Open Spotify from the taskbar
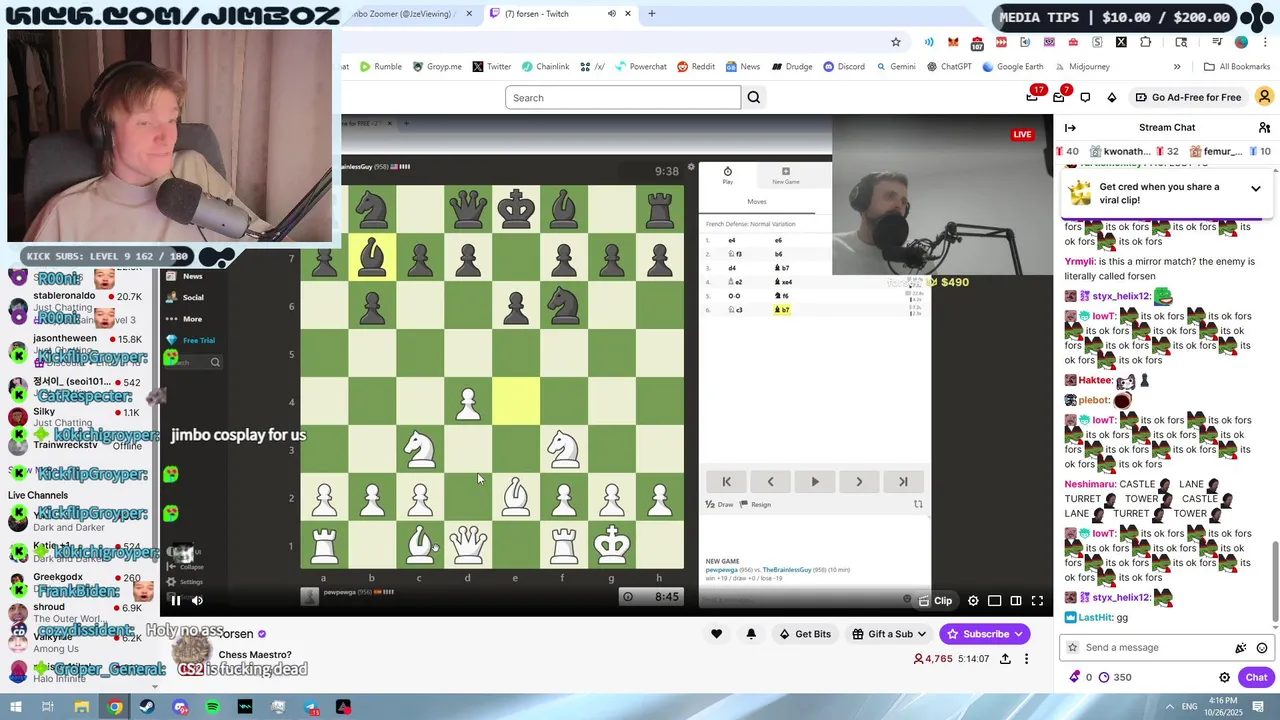The image size is (1280, 720). pos(212,707)
